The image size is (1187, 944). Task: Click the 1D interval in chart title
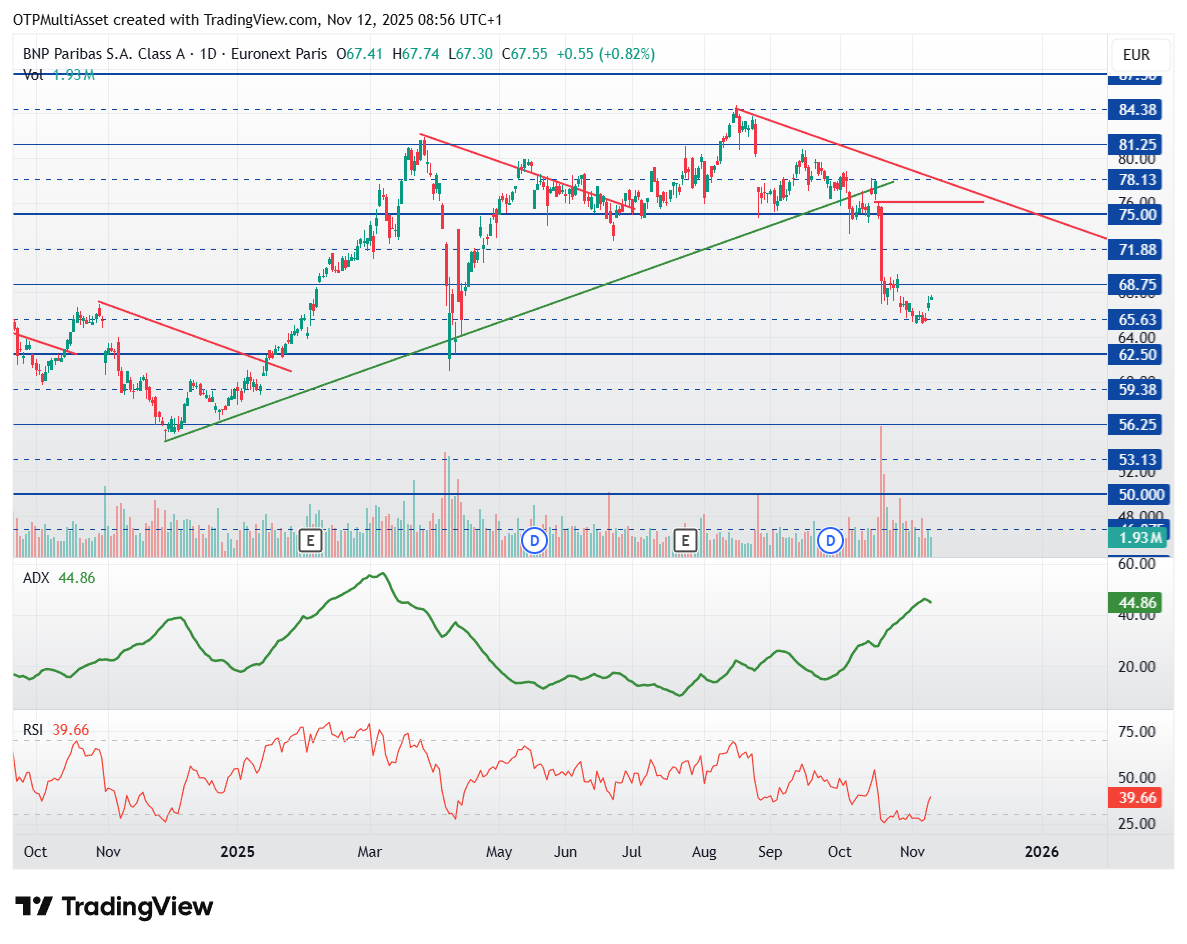[207, 54]
